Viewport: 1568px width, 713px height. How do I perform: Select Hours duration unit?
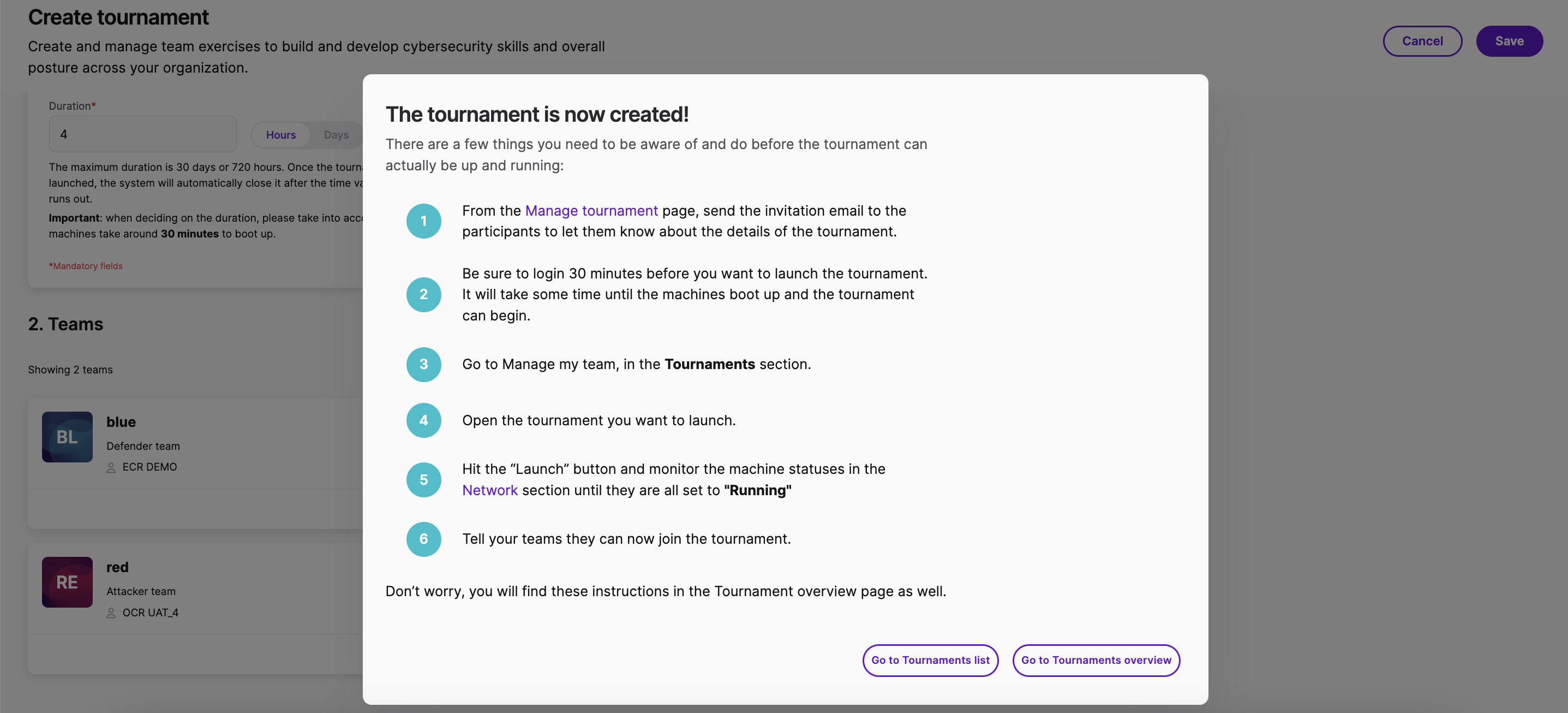coord(280,134)
